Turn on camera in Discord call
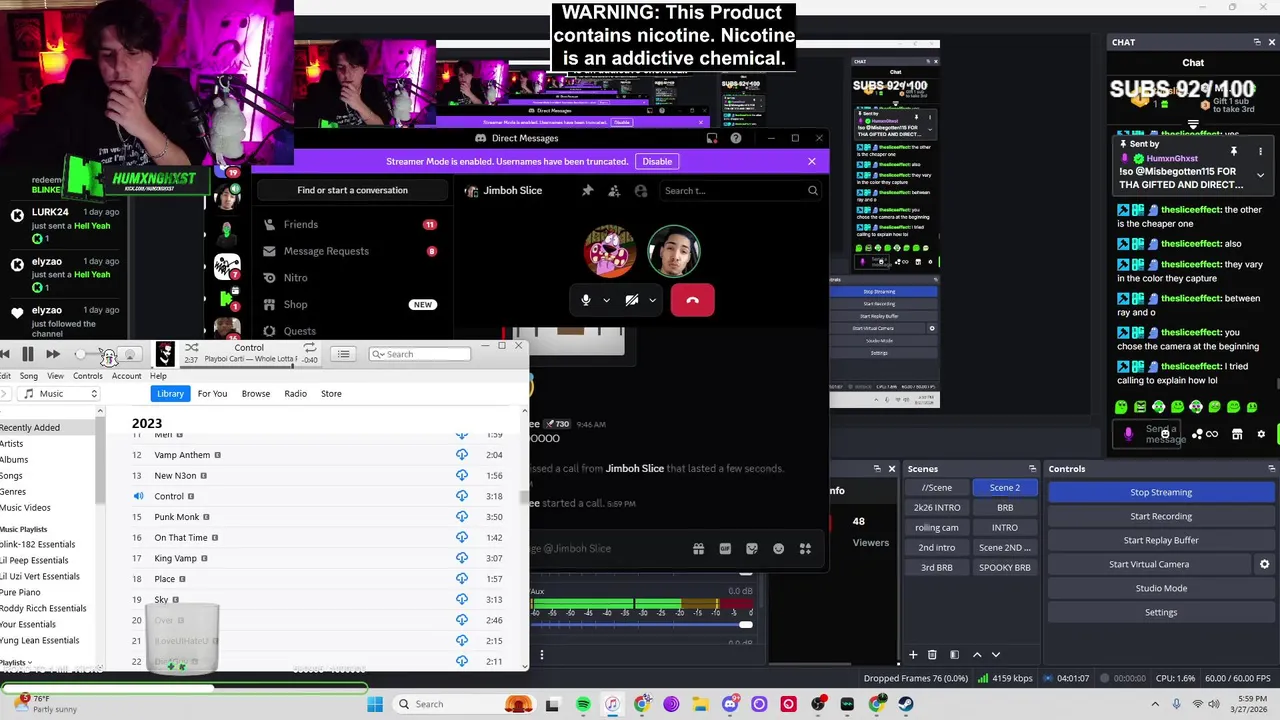Image resolution: width=1280 pixels, height=720 pixels. click(x=632, y=300)
